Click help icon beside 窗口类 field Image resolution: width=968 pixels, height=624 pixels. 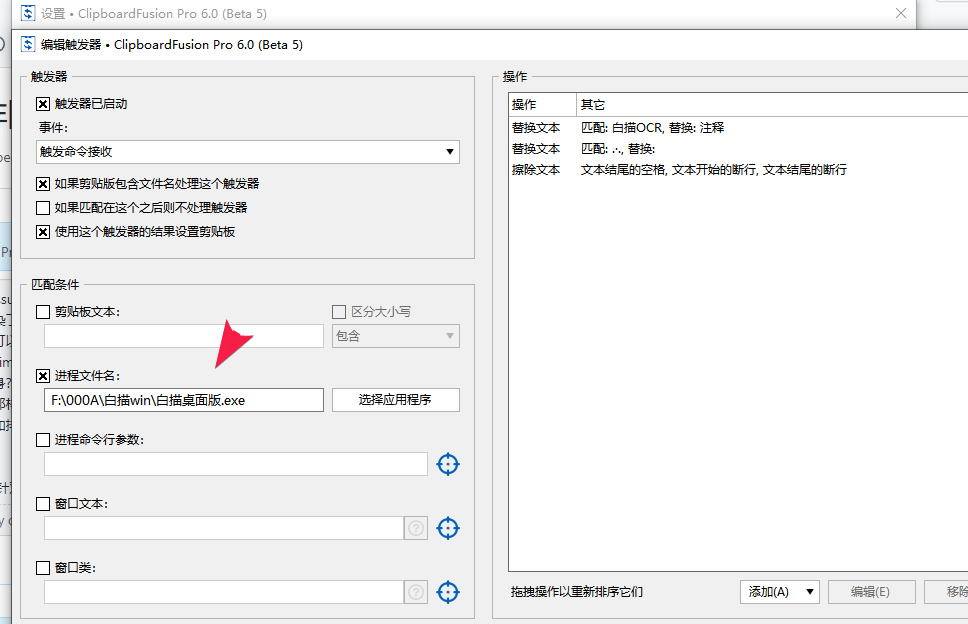416,592
